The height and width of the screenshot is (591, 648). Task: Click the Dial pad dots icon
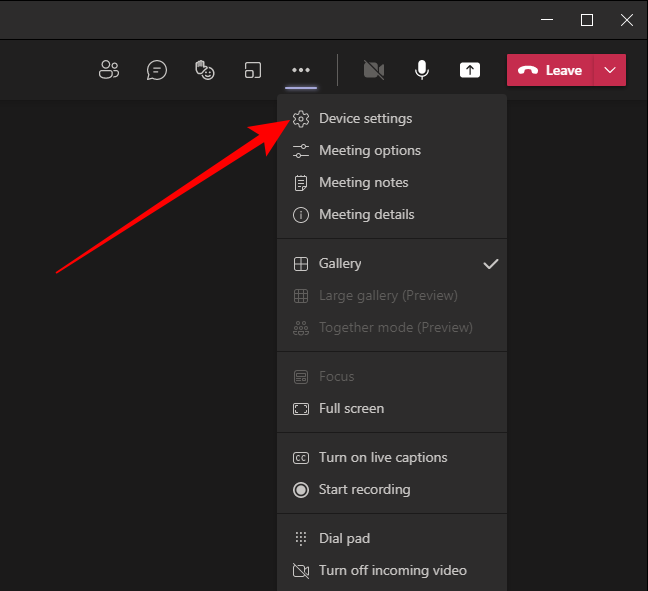tap(301, 539)
